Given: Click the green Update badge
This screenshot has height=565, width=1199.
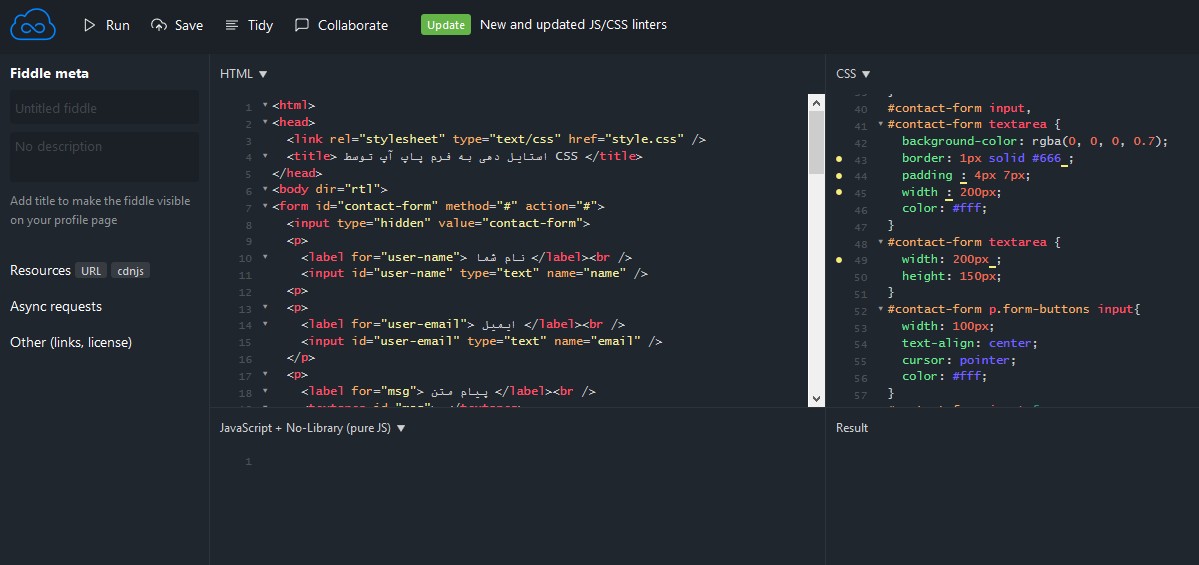Looking at the screenshot, I should click(446, 24).
